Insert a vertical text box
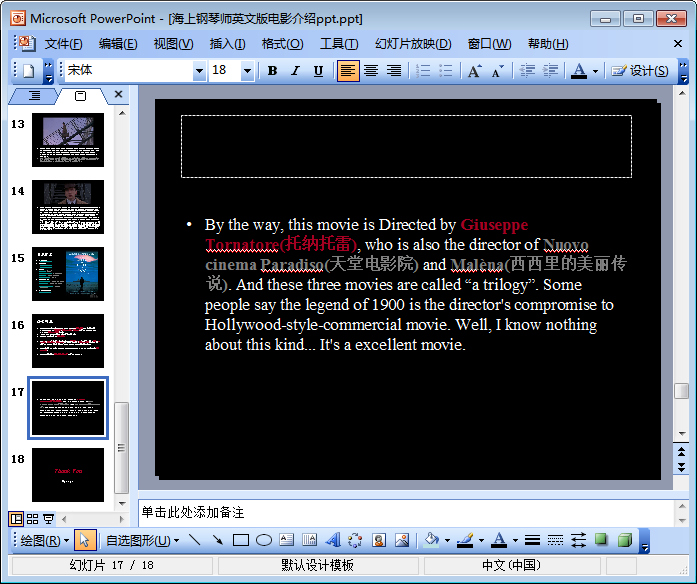This screenshot has height=584, width=697. 309,540
